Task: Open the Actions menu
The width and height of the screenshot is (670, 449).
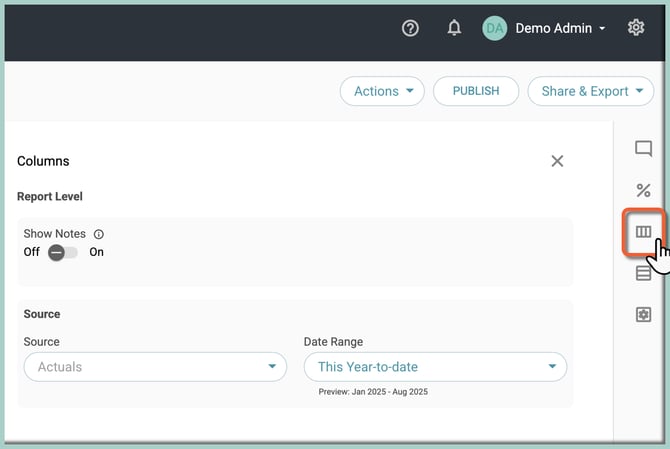Action: click(x=383, y=91)
